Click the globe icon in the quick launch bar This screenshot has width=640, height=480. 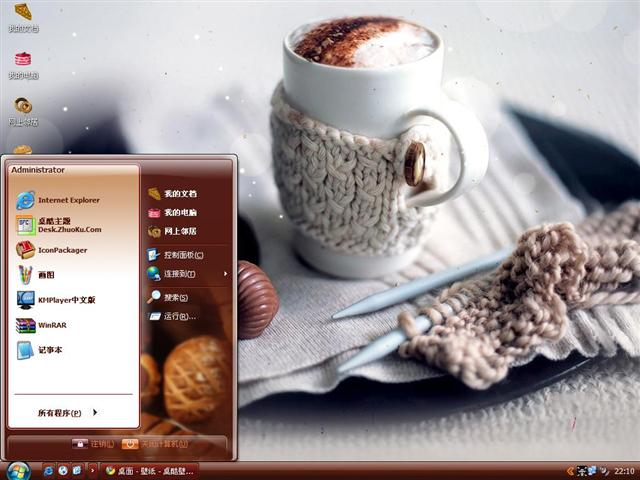[63, 471]
